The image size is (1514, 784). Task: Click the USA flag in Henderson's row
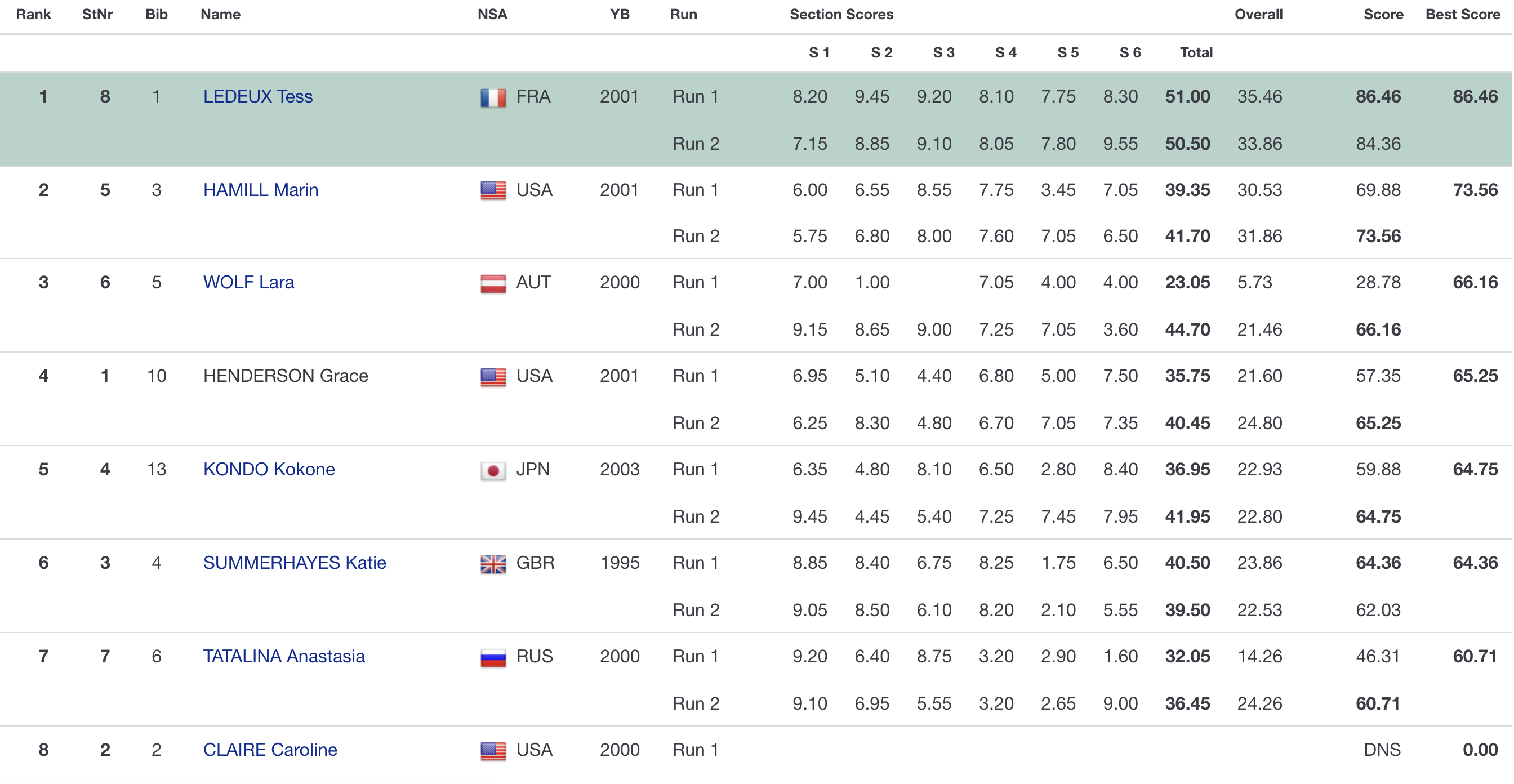coord(492,377)
